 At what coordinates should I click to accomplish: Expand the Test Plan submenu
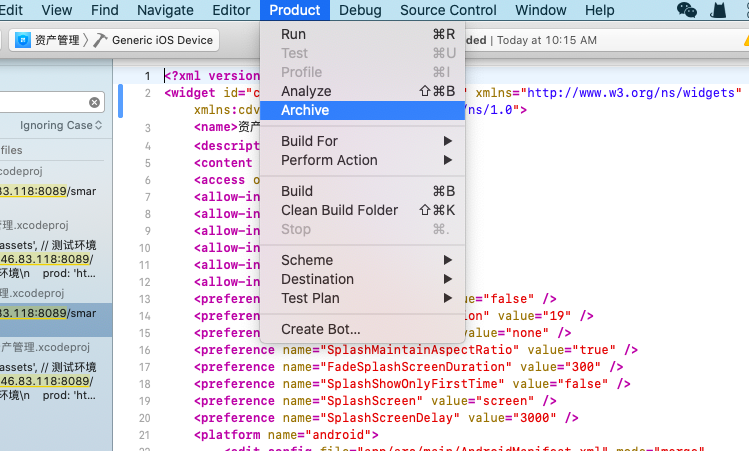click(363, 298)
